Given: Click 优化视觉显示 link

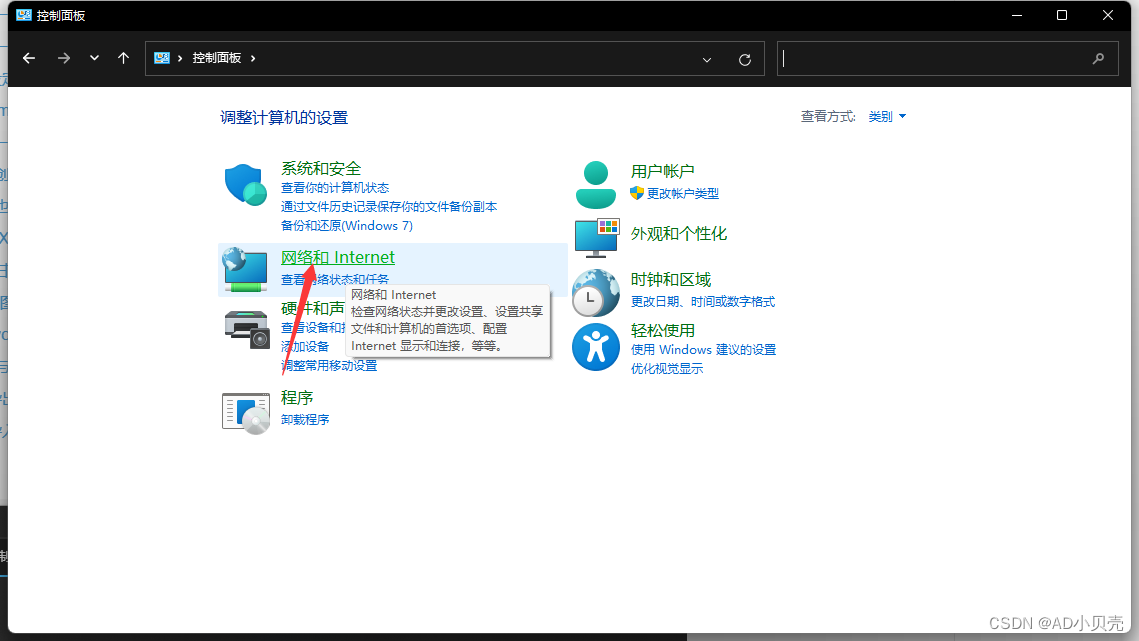Looking at the screenshot, I should [667, 368].
